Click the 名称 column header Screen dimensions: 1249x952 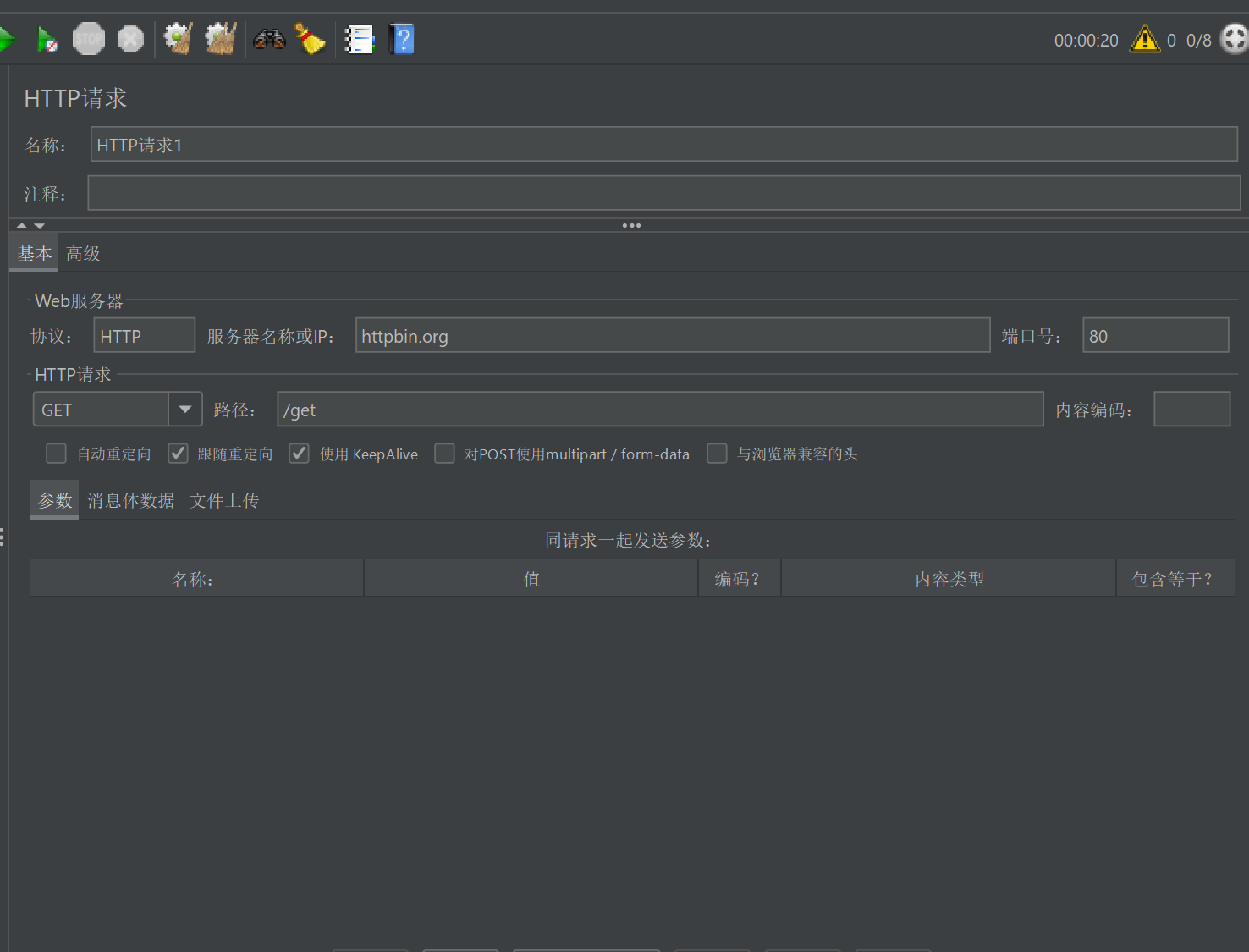coord(196,578)
